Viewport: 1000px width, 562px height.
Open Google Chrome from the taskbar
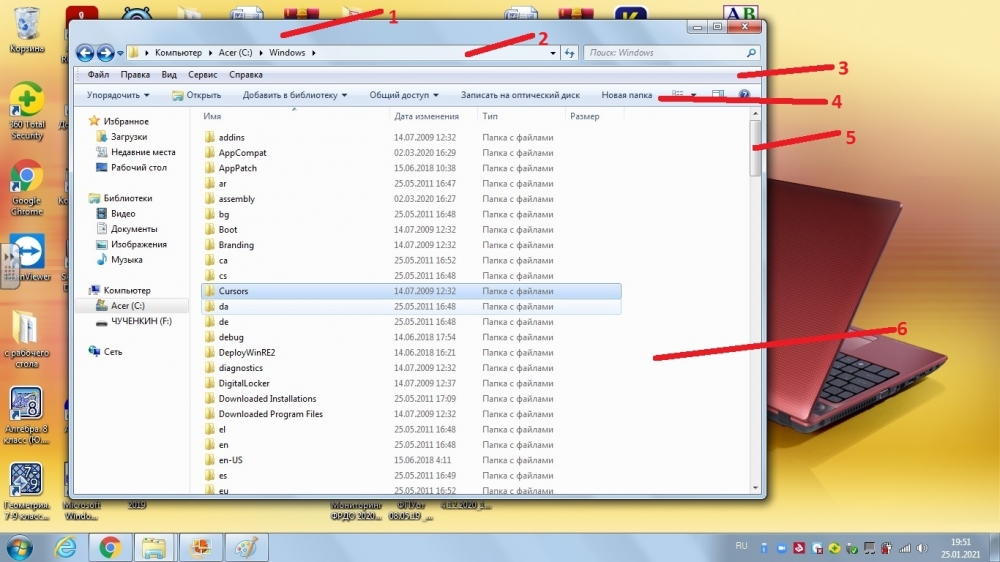[110, 547]
